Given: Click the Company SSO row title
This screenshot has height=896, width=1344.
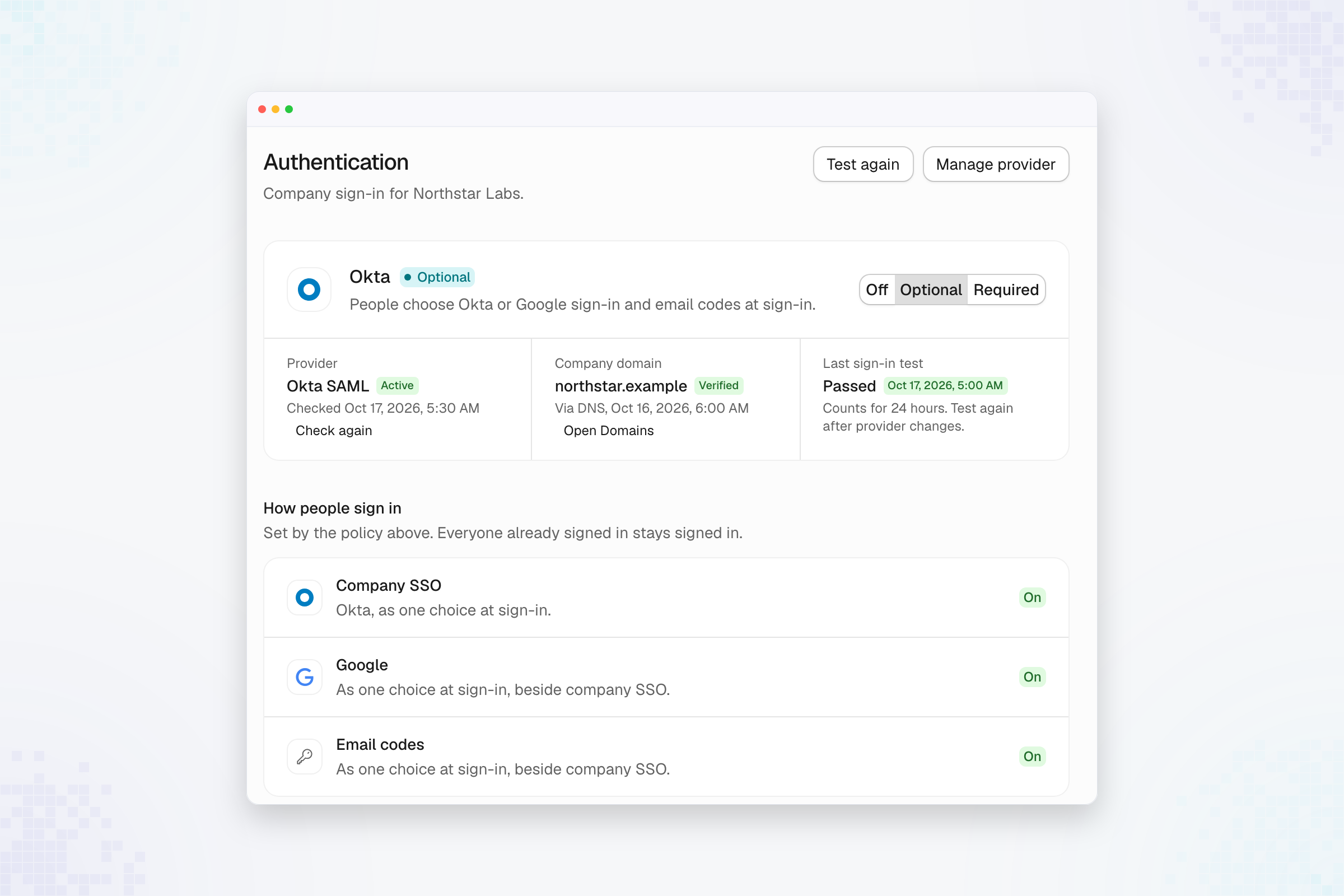Looking at the screenshot, I should tap(389, 586).
